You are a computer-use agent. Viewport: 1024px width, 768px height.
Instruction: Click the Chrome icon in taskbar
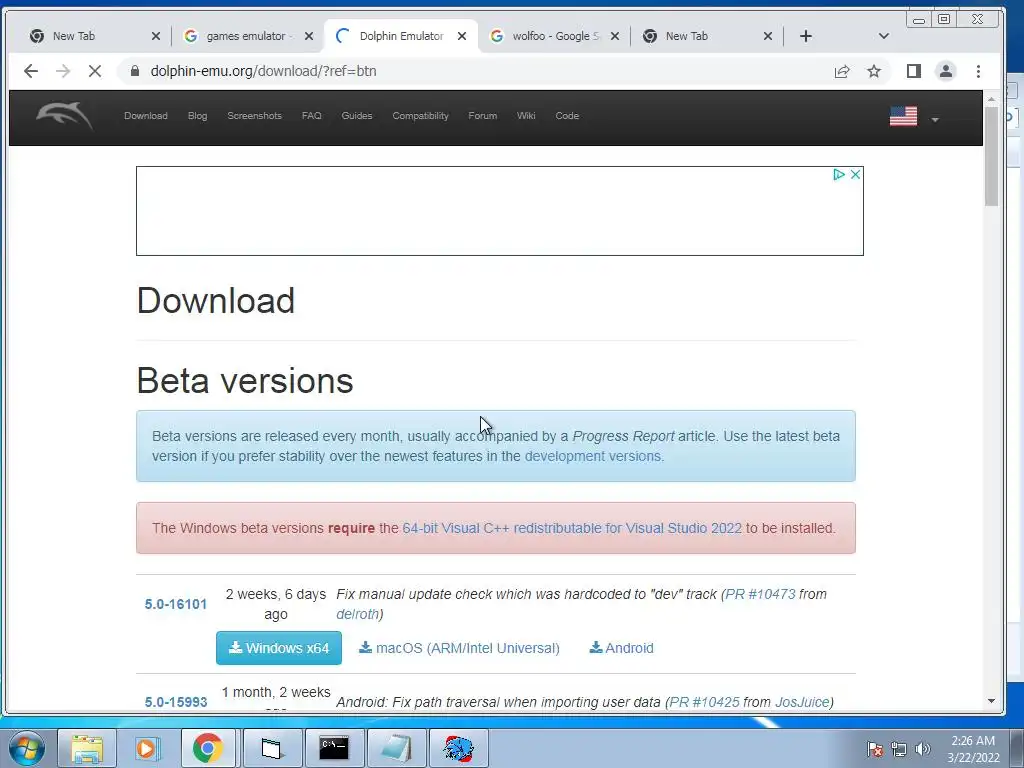point(208,748)
